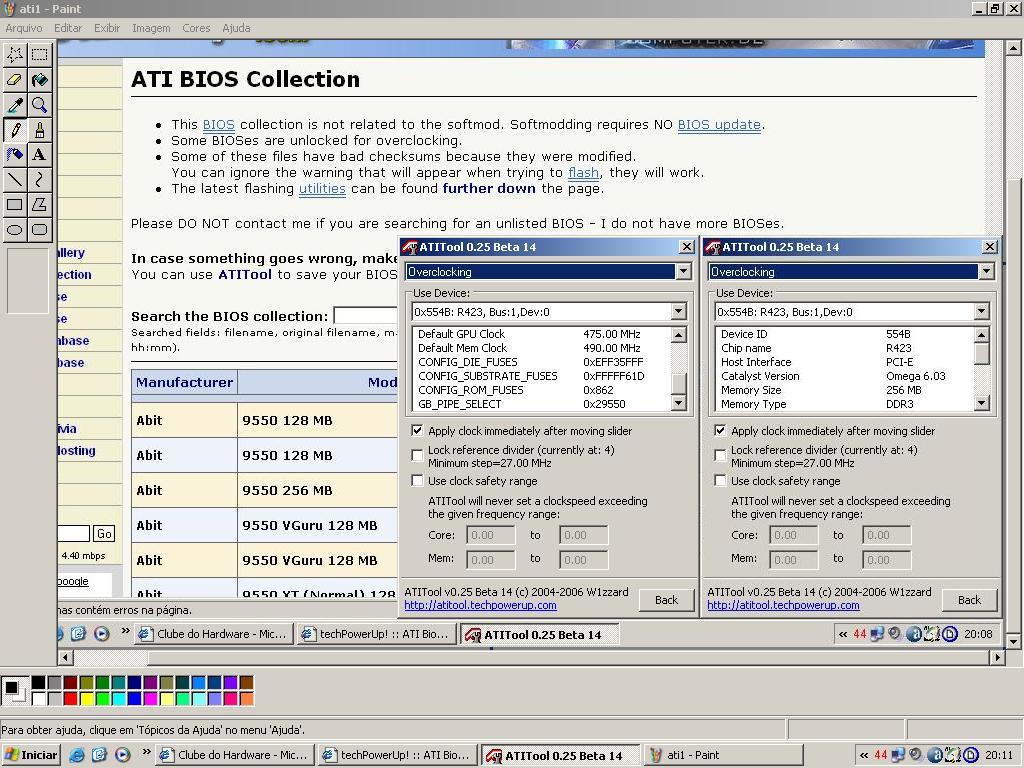Click the 'Catalyst Version' row in right ATITool list

[x=844, y=376]
